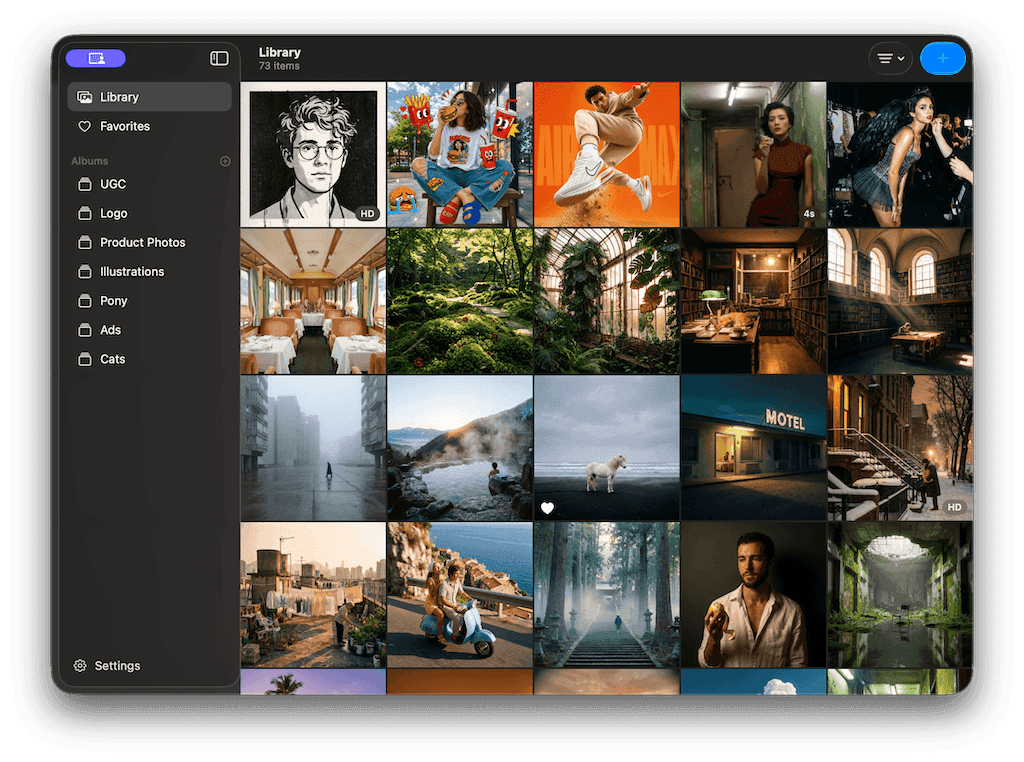Open the overgrown greenhouse image
Viewport: 1024px width, 762px height.
tap(607, 301)
